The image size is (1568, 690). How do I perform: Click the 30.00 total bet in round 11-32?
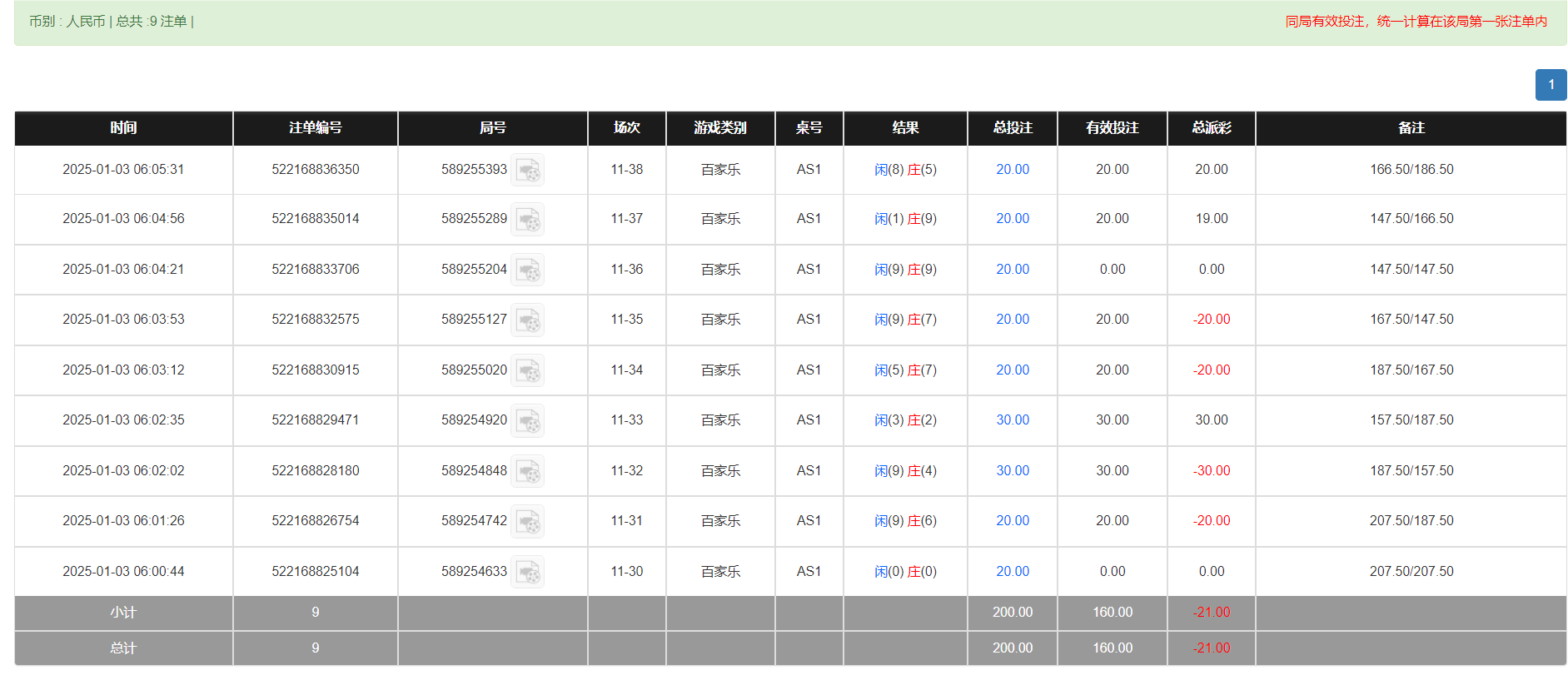coord(1012,471)
